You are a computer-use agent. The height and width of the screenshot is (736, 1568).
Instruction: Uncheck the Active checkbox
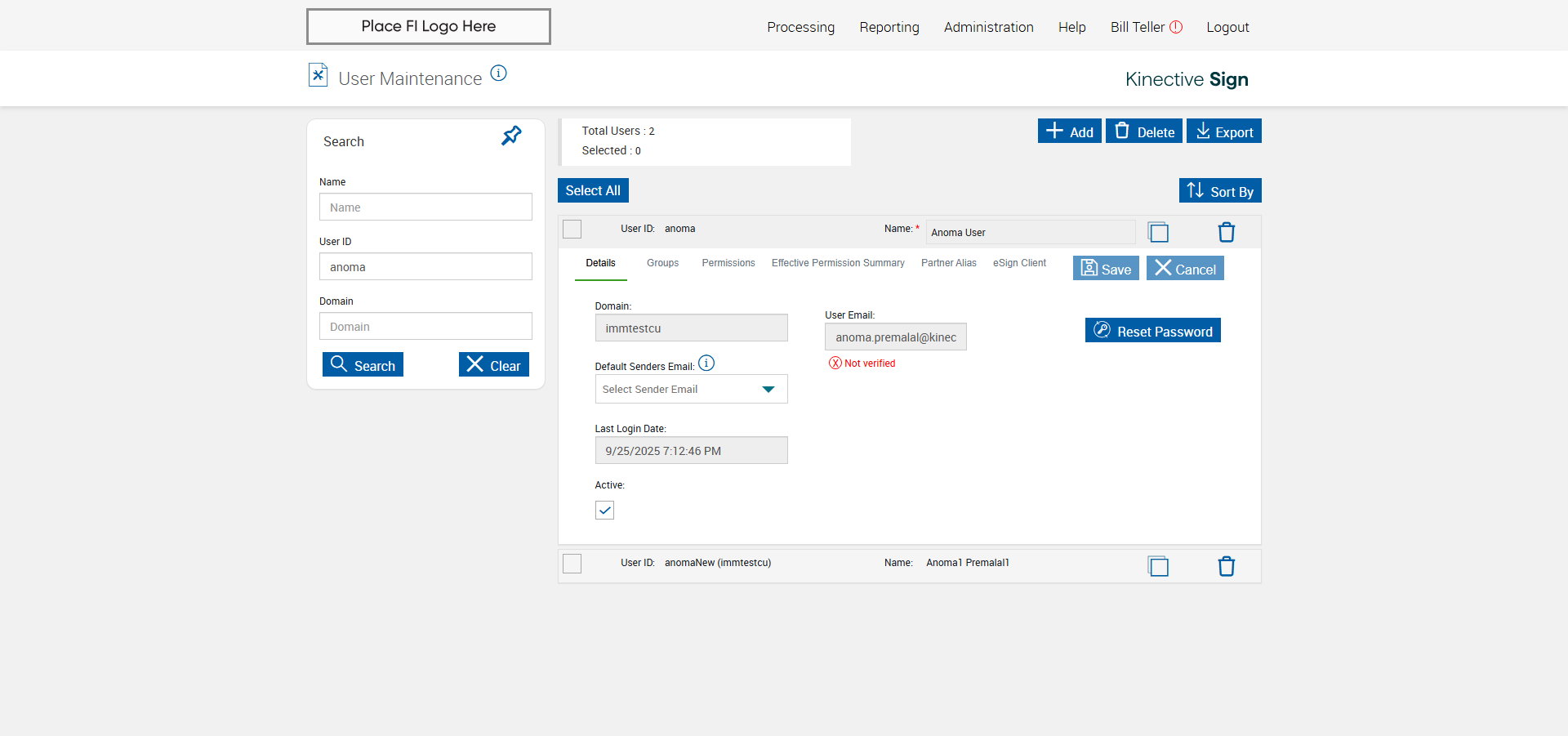604,511
